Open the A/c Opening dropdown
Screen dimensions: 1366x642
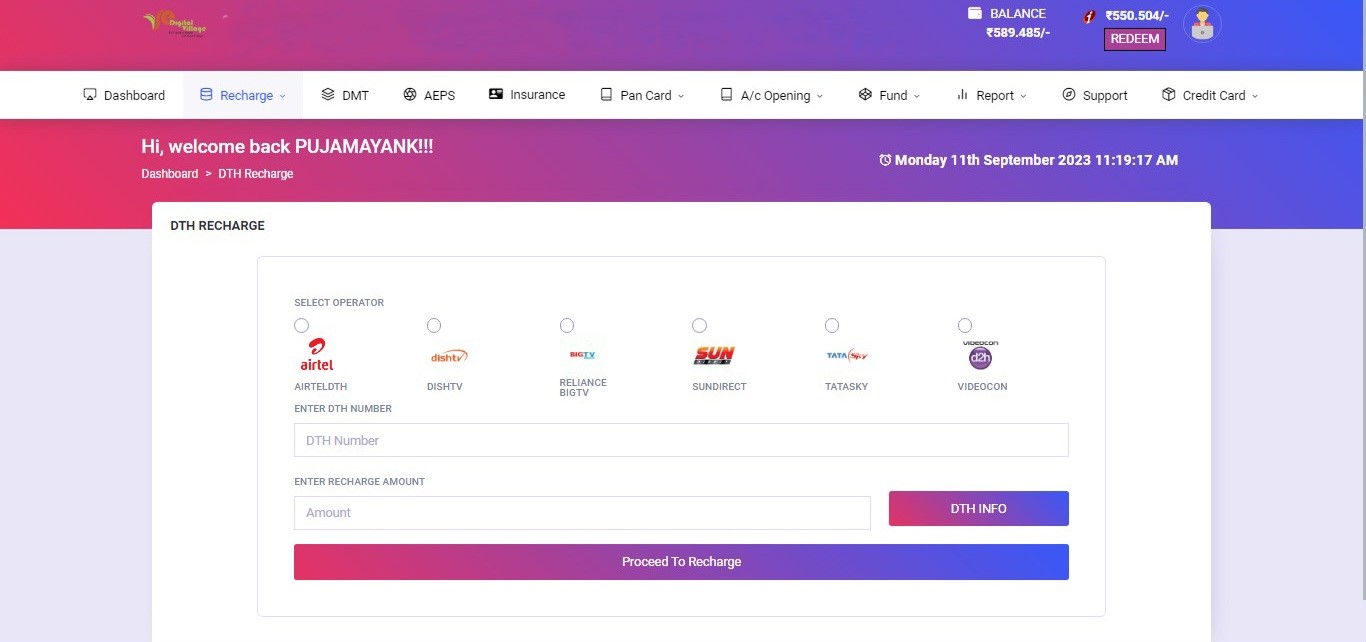[x=771, y=95]
